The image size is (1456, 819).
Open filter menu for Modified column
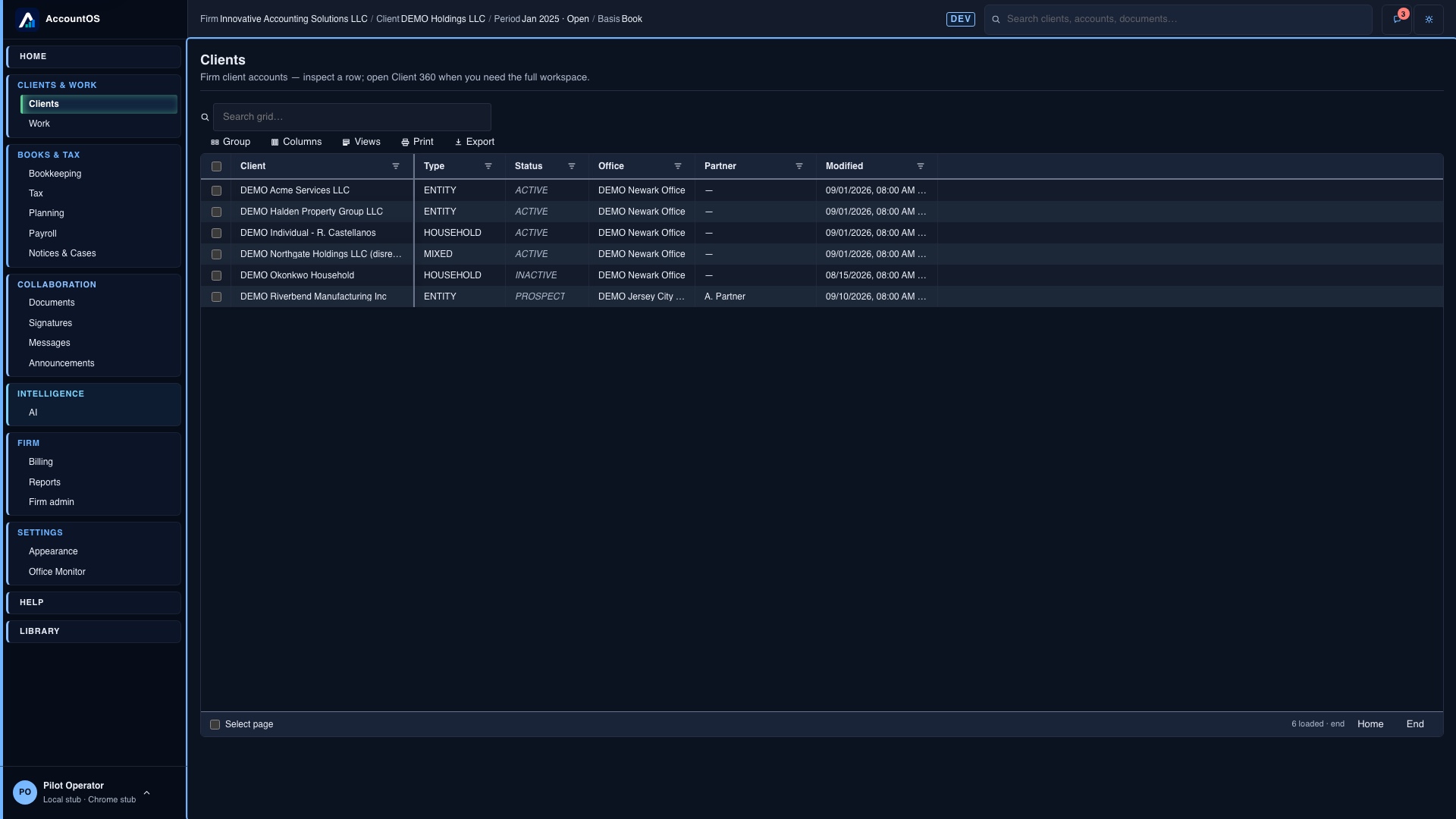coord(921,166)
